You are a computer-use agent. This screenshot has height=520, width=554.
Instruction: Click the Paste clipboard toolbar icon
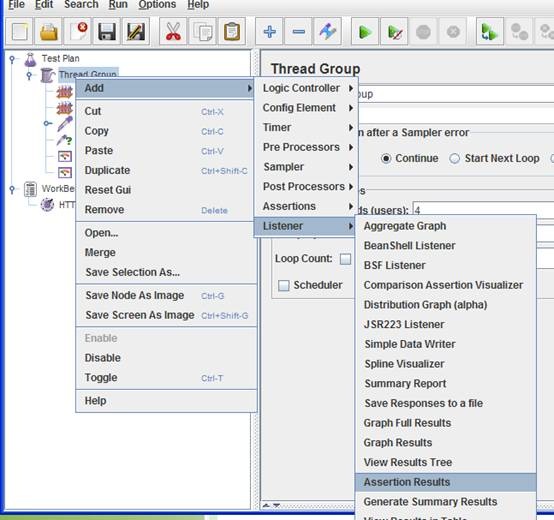pos(232,32)
